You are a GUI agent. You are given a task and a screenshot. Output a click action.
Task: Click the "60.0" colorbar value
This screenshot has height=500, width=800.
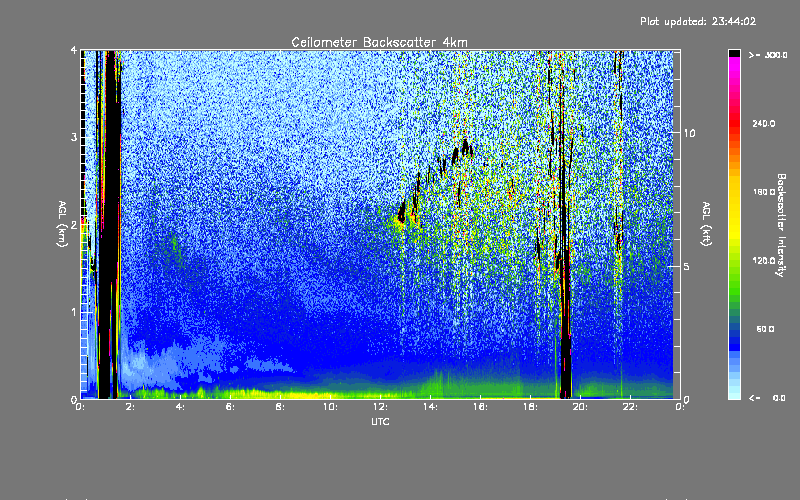765,329
